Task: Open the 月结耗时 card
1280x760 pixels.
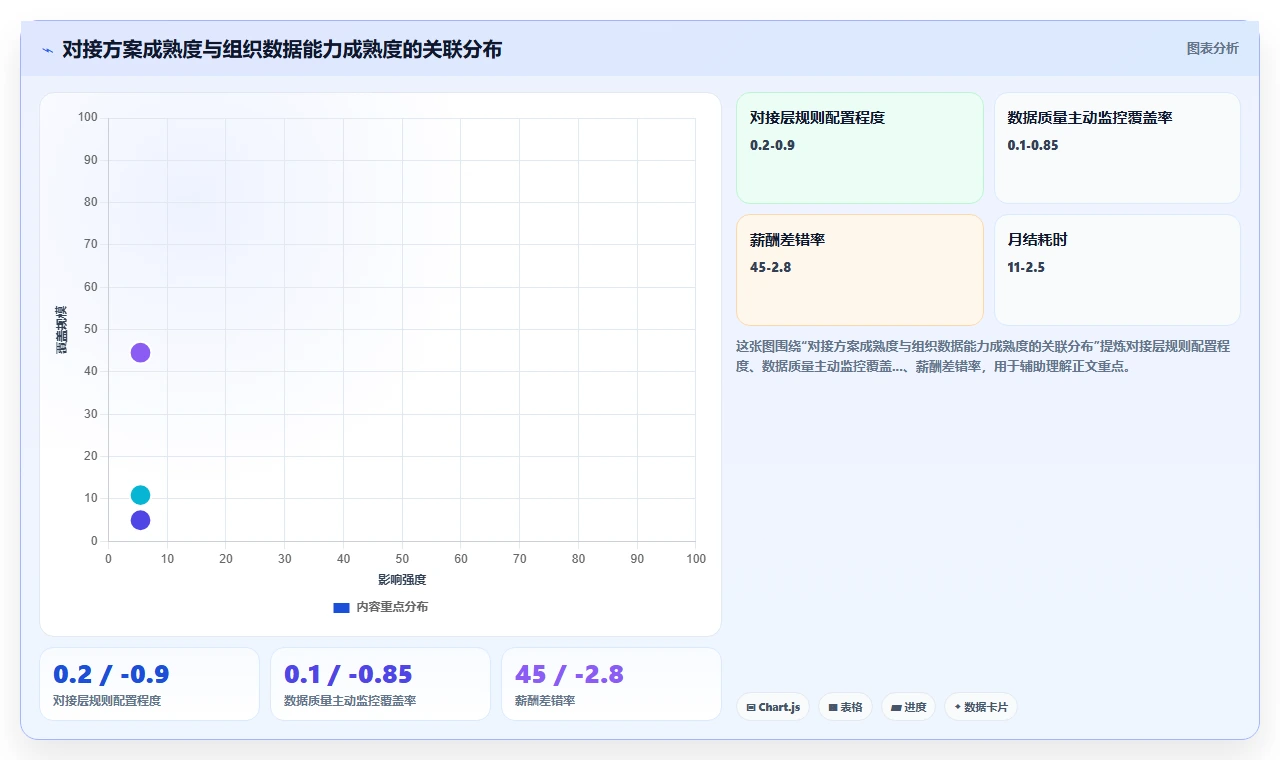Action: (x=1117, y=270)
